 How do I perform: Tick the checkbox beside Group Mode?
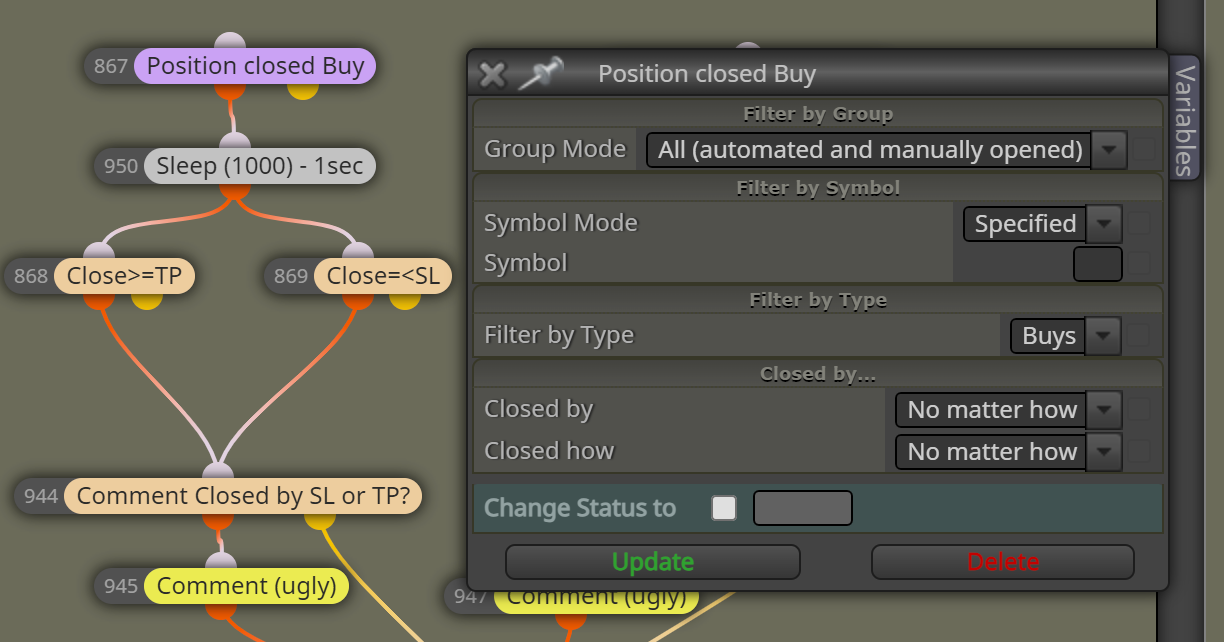(x=1143, y=151)
